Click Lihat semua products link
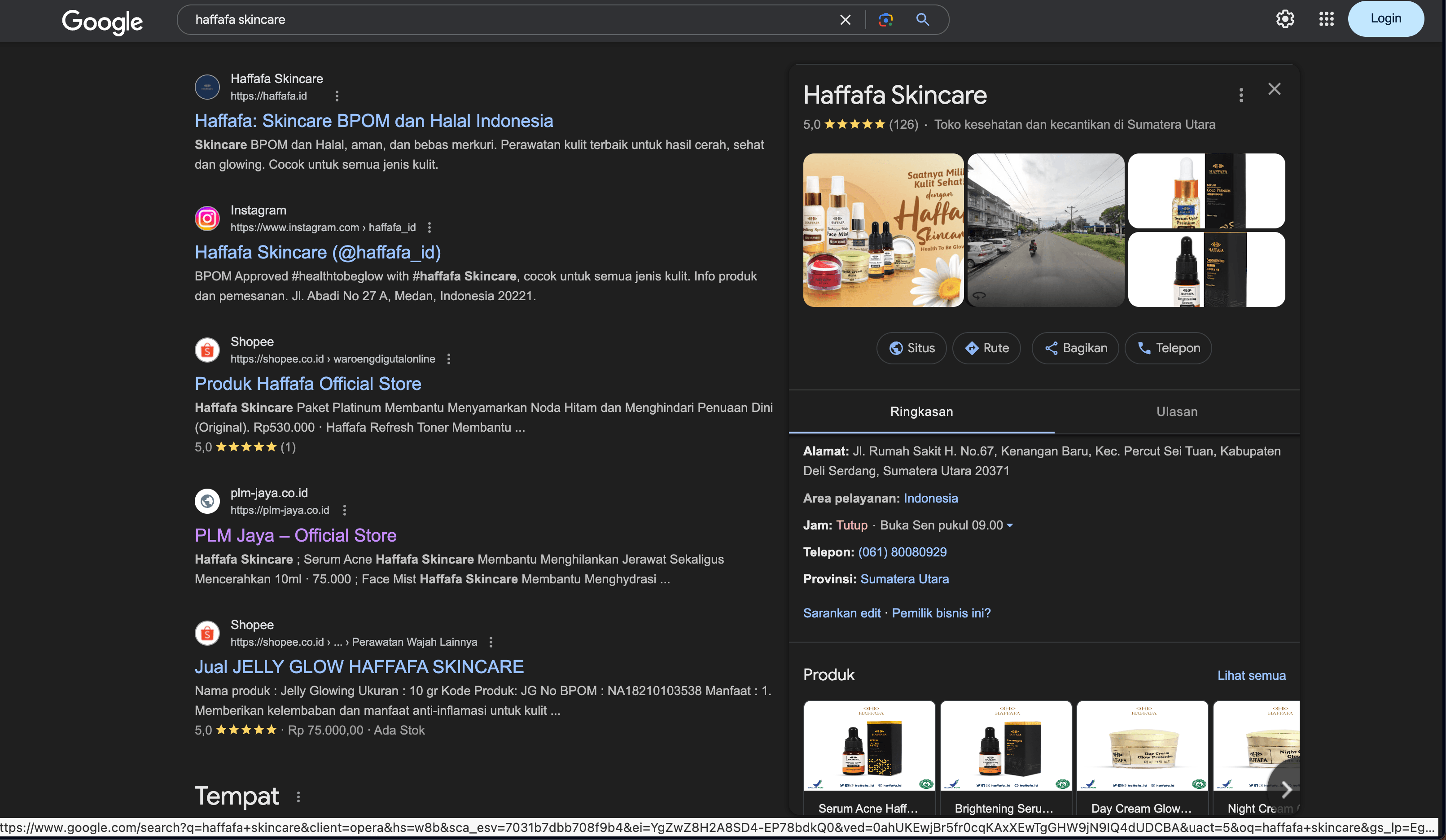Image resolution: width=1446 pixels, height=840 pixels. click(x=1252, y=676)
